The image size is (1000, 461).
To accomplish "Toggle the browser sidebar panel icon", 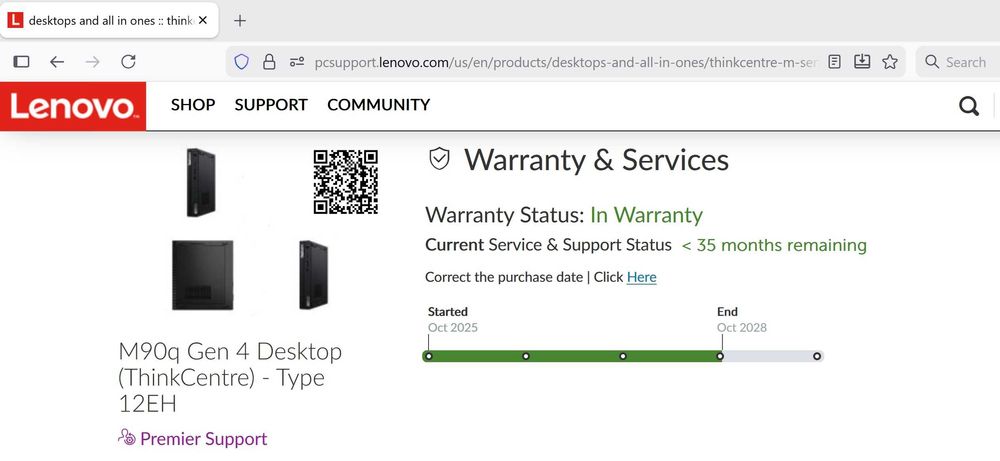I will (x=22, y=61).
